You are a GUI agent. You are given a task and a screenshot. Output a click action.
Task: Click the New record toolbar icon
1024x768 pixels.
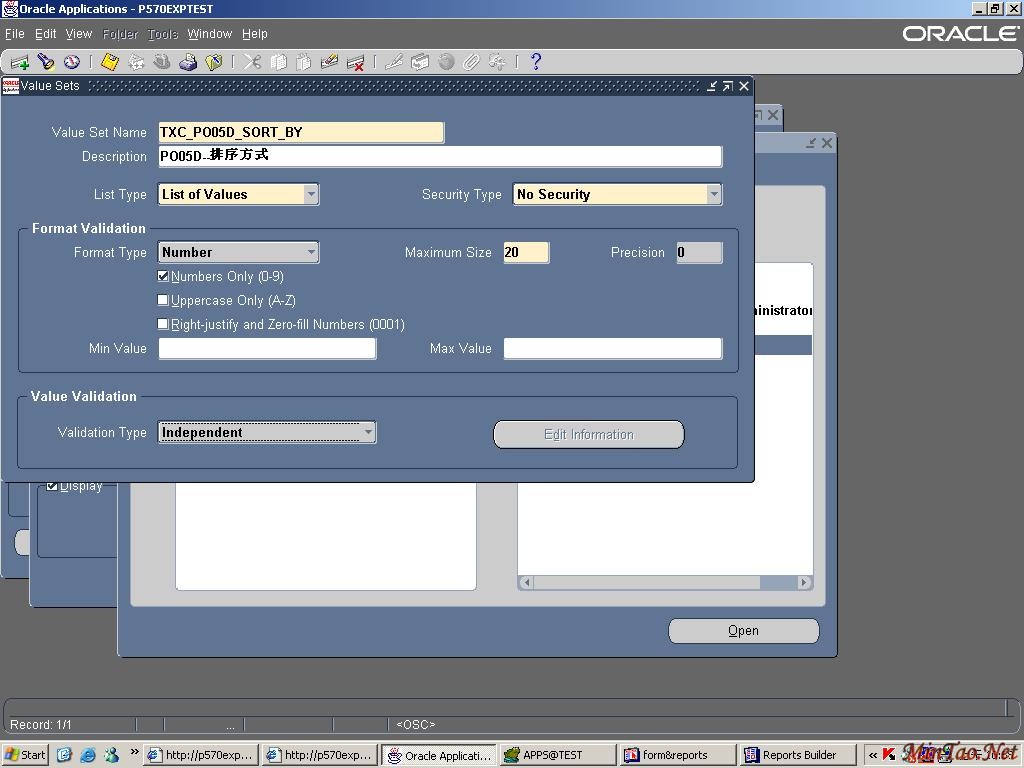19,62
